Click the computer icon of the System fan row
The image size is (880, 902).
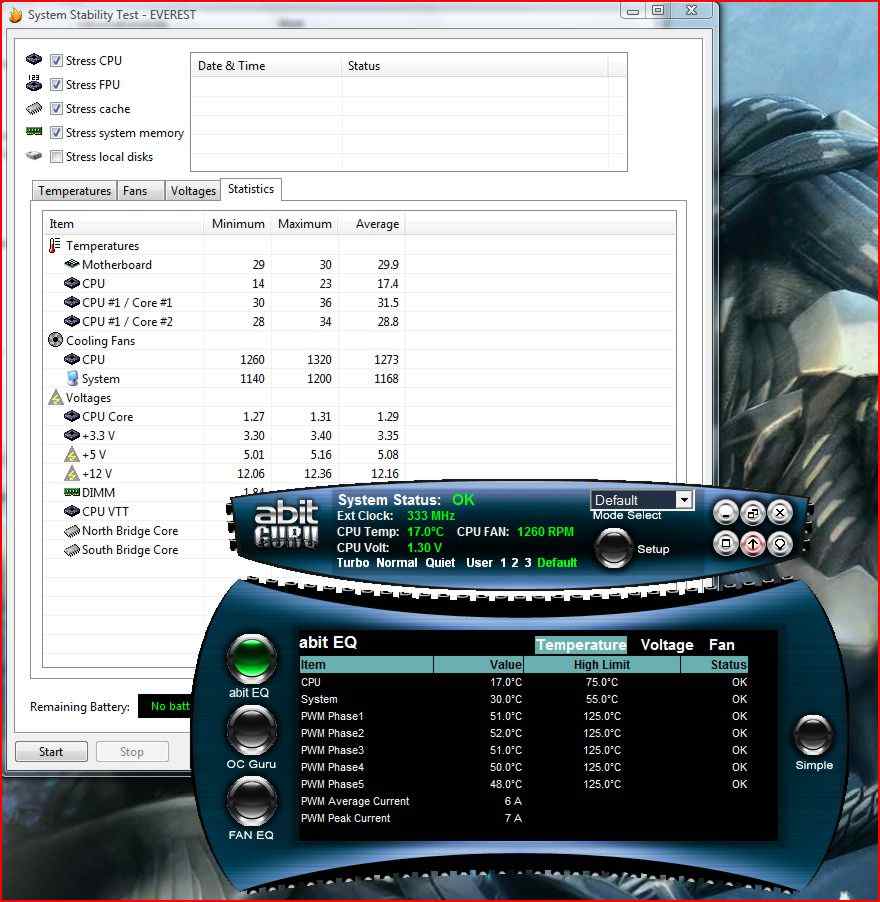pyautogui.click(x=72, y=378)
